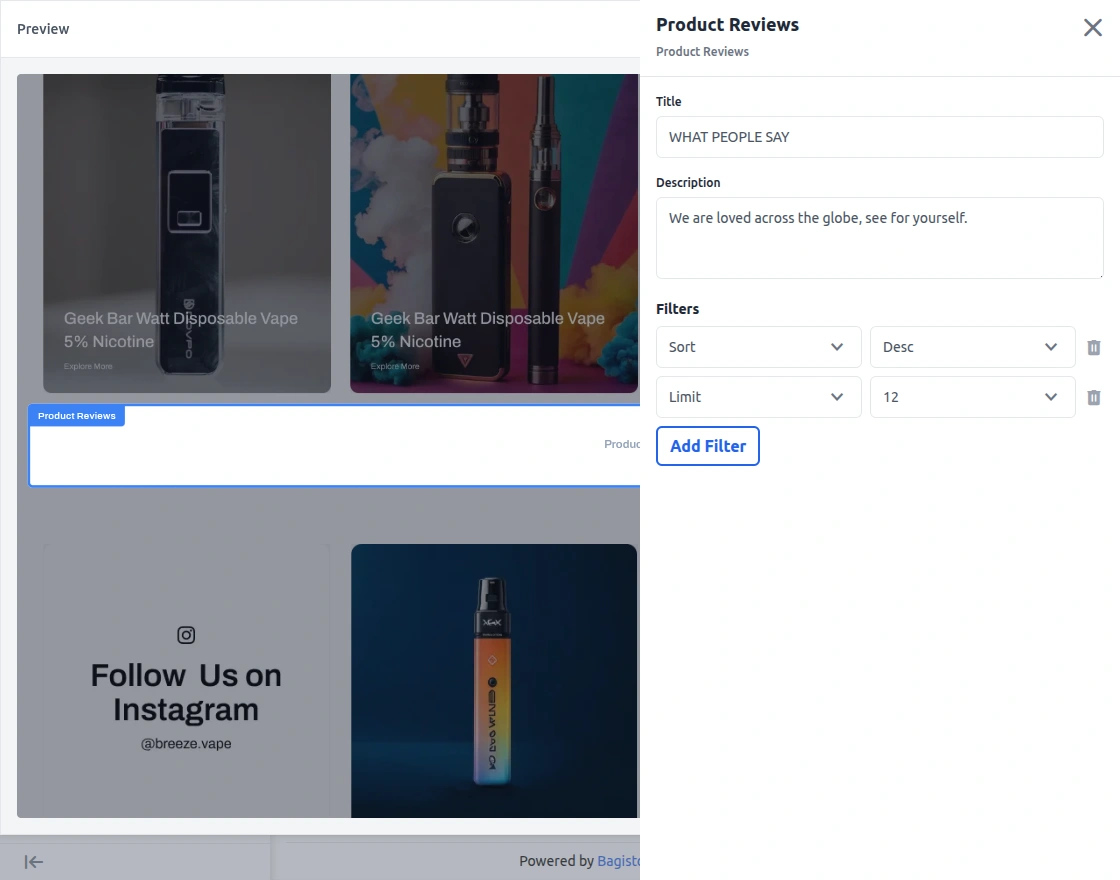Click the Add Filter button
The height and width of the screenshot is (880, 1120).
point(708,446)
